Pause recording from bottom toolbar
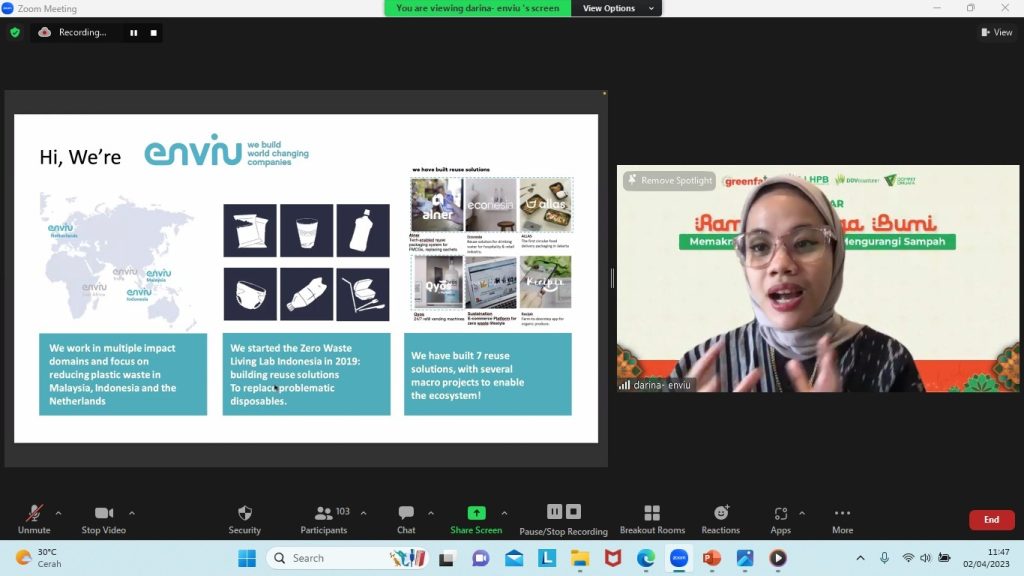 click(x=554, y=511)
